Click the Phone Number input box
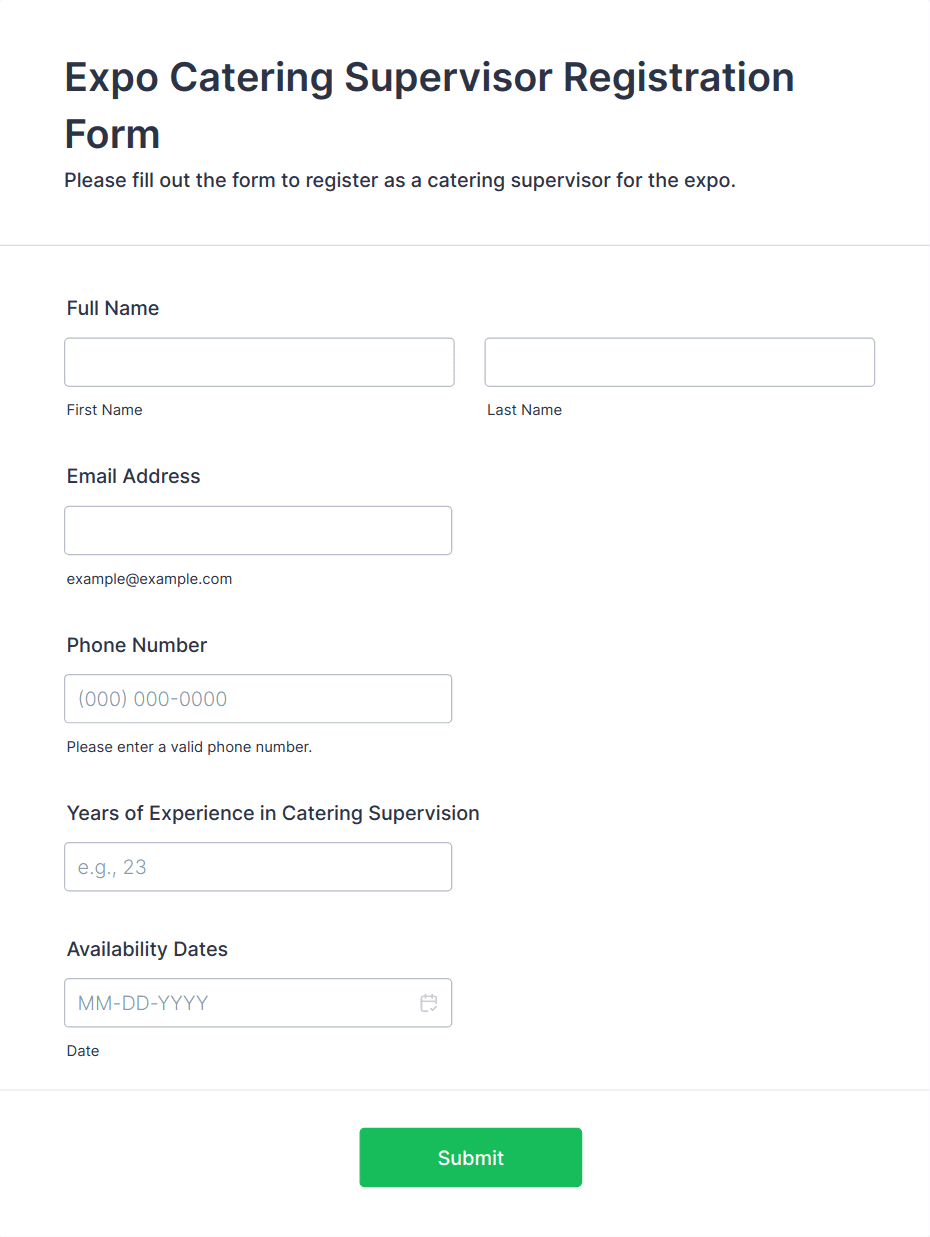Screen dimensions: 930x1237 pyautogui.click(x=258, y=699)
